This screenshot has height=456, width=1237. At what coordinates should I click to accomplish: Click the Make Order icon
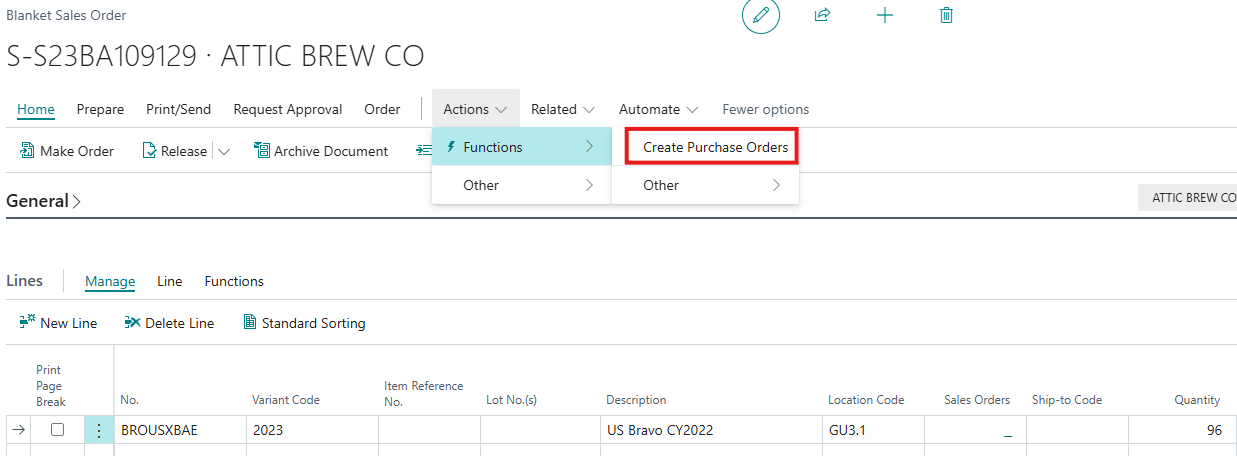pyautogui.click(x=27, y=151)
